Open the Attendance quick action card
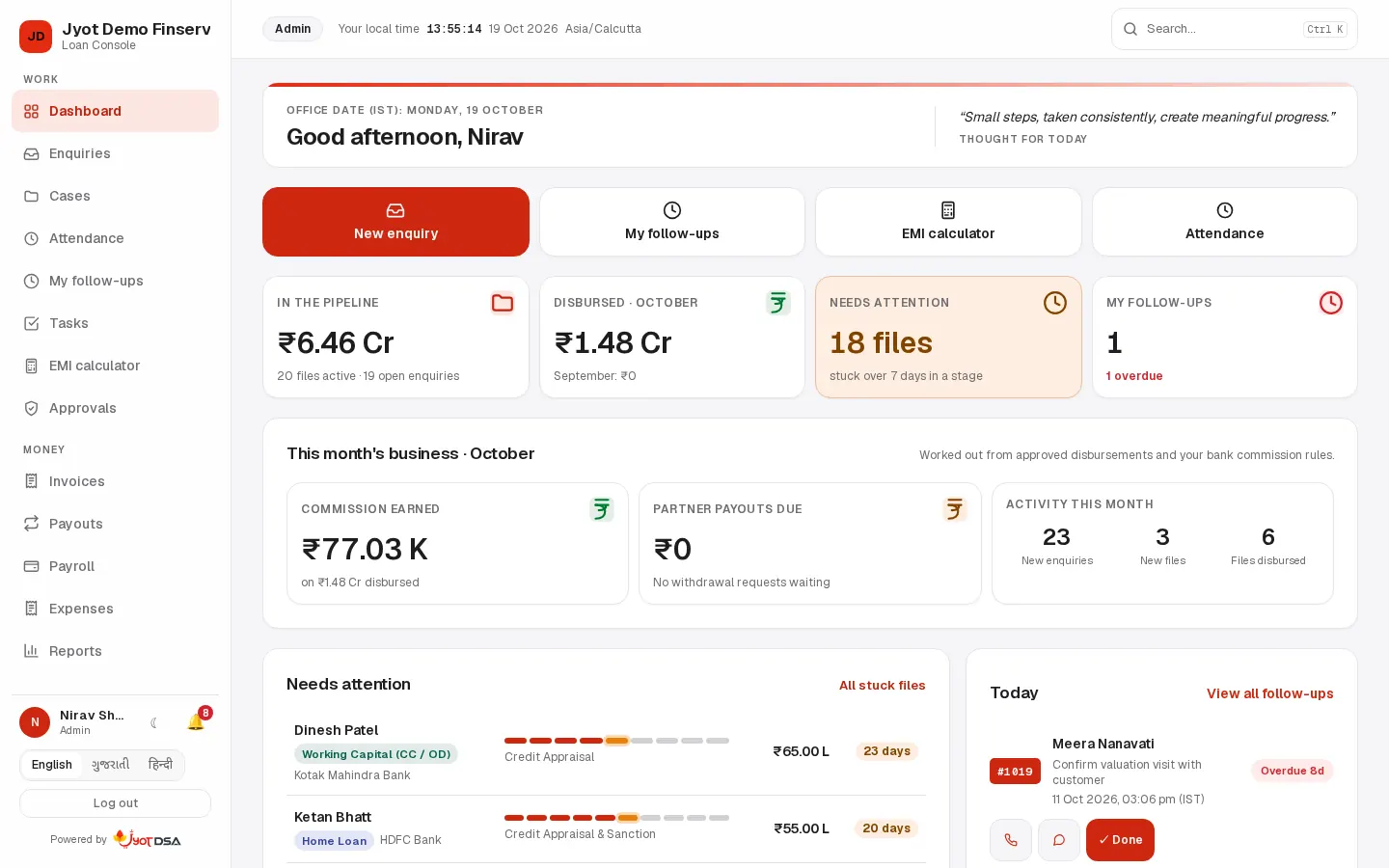1389x868 pixels. tap(1225, 222)
